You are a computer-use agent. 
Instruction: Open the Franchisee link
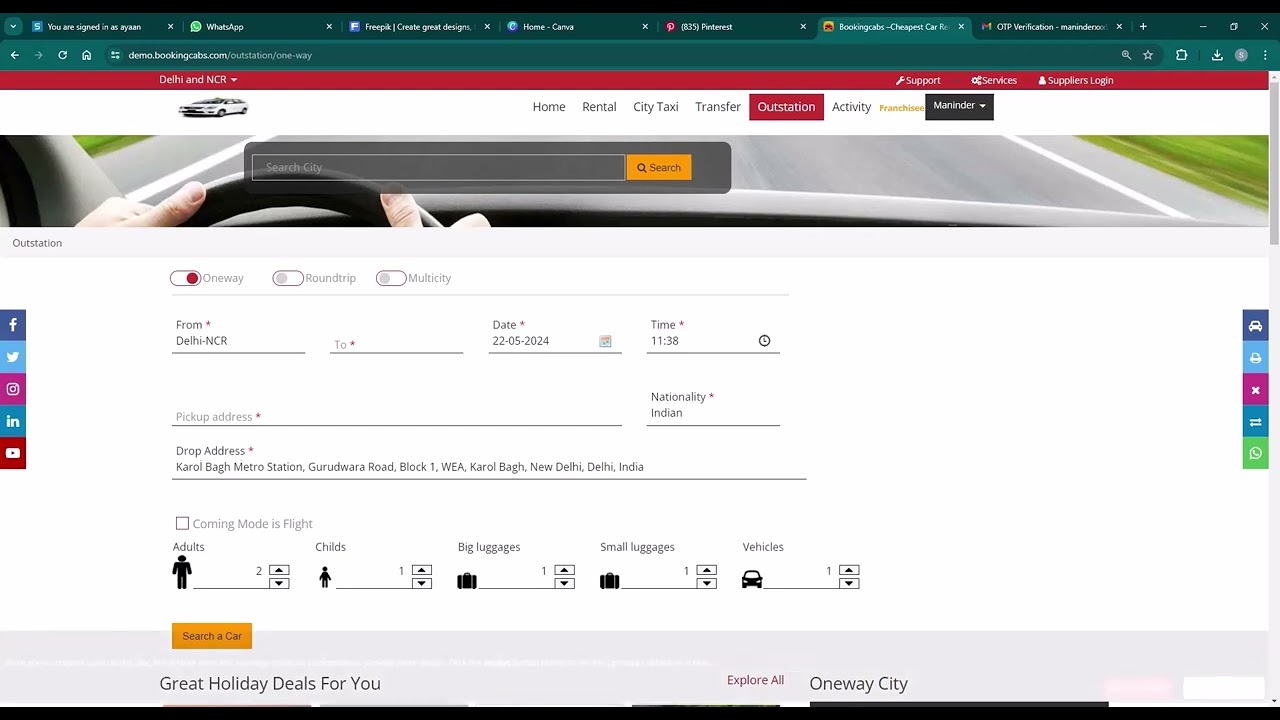tap(901, 108)
